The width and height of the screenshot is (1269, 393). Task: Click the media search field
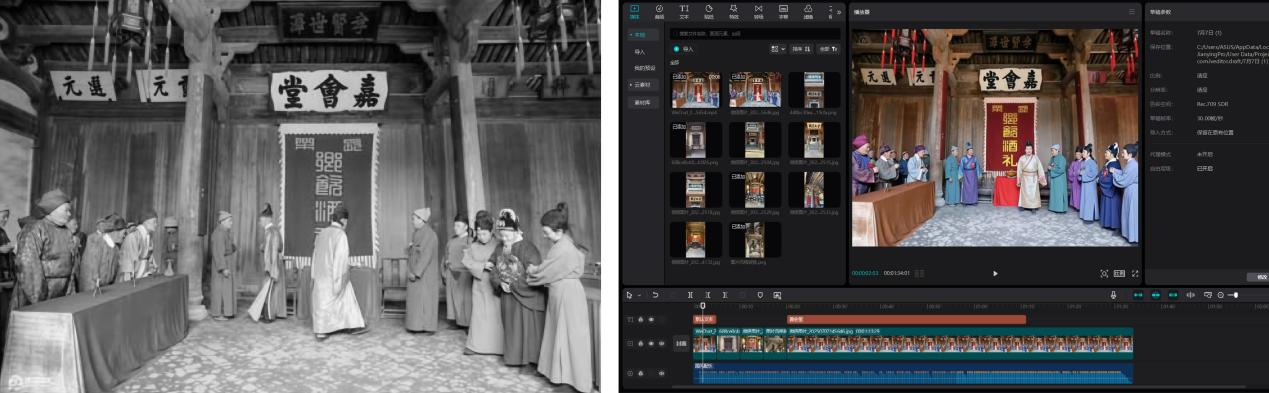click(755, 34)
